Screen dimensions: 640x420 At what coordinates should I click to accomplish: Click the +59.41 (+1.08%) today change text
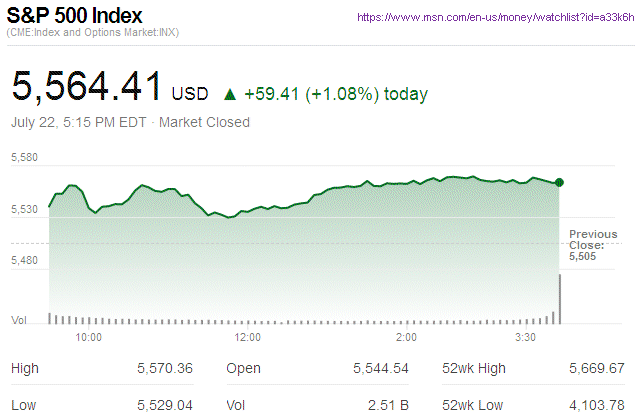point(335,94)
